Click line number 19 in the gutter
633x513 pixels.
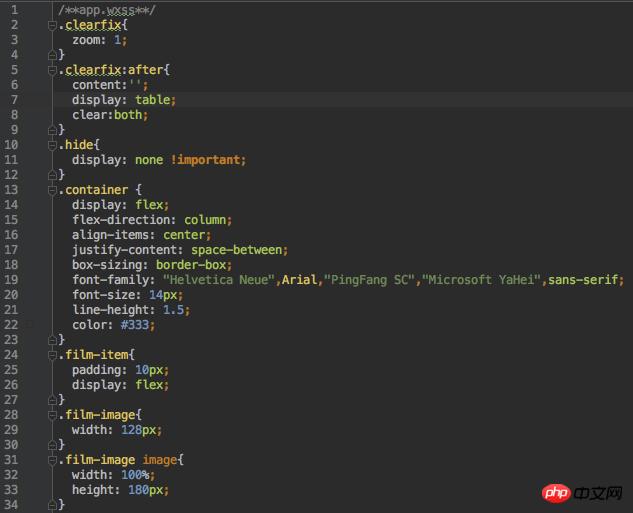[x=14, y=280]
